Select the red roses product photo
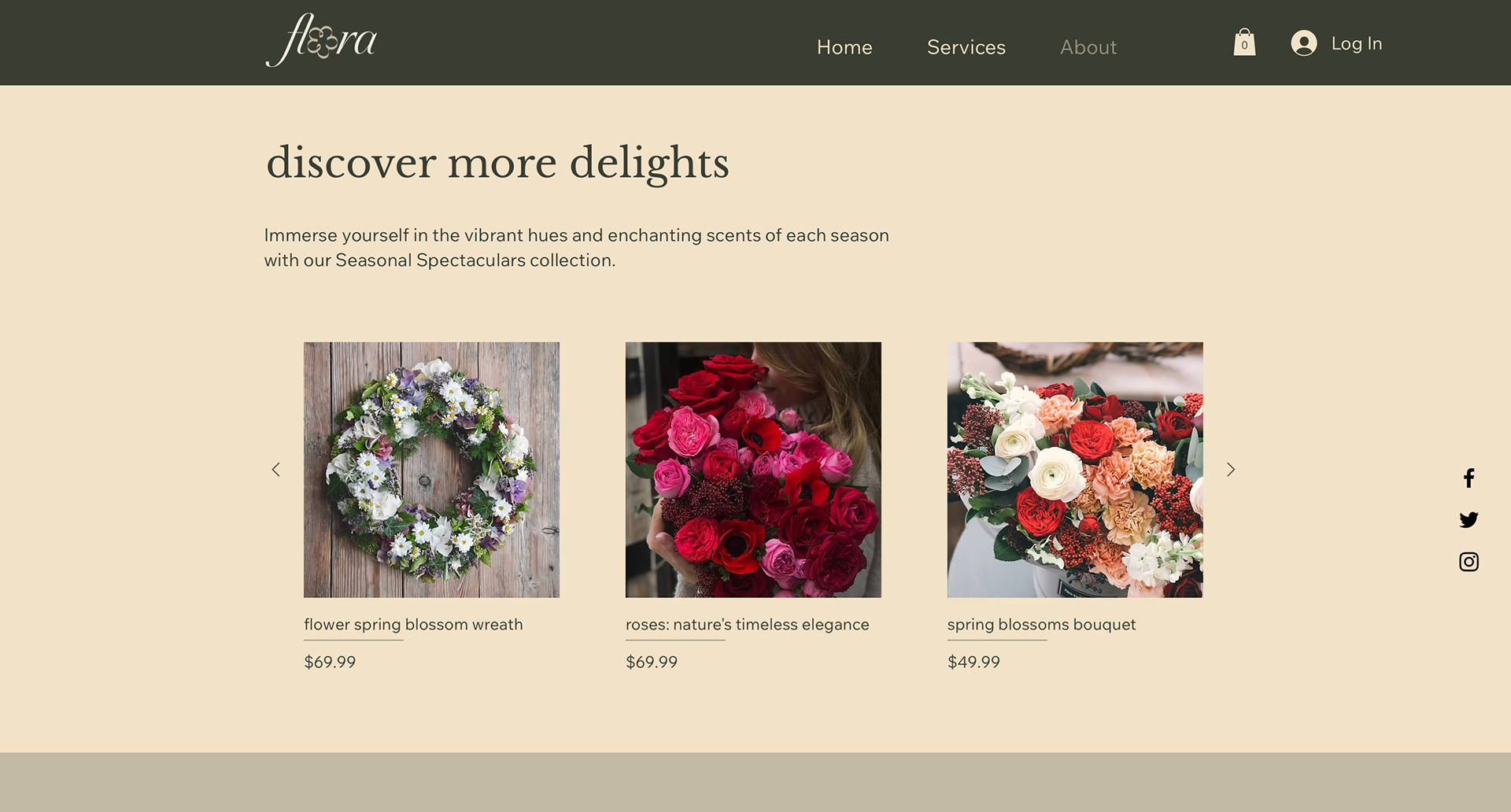 tap(753, 470)
